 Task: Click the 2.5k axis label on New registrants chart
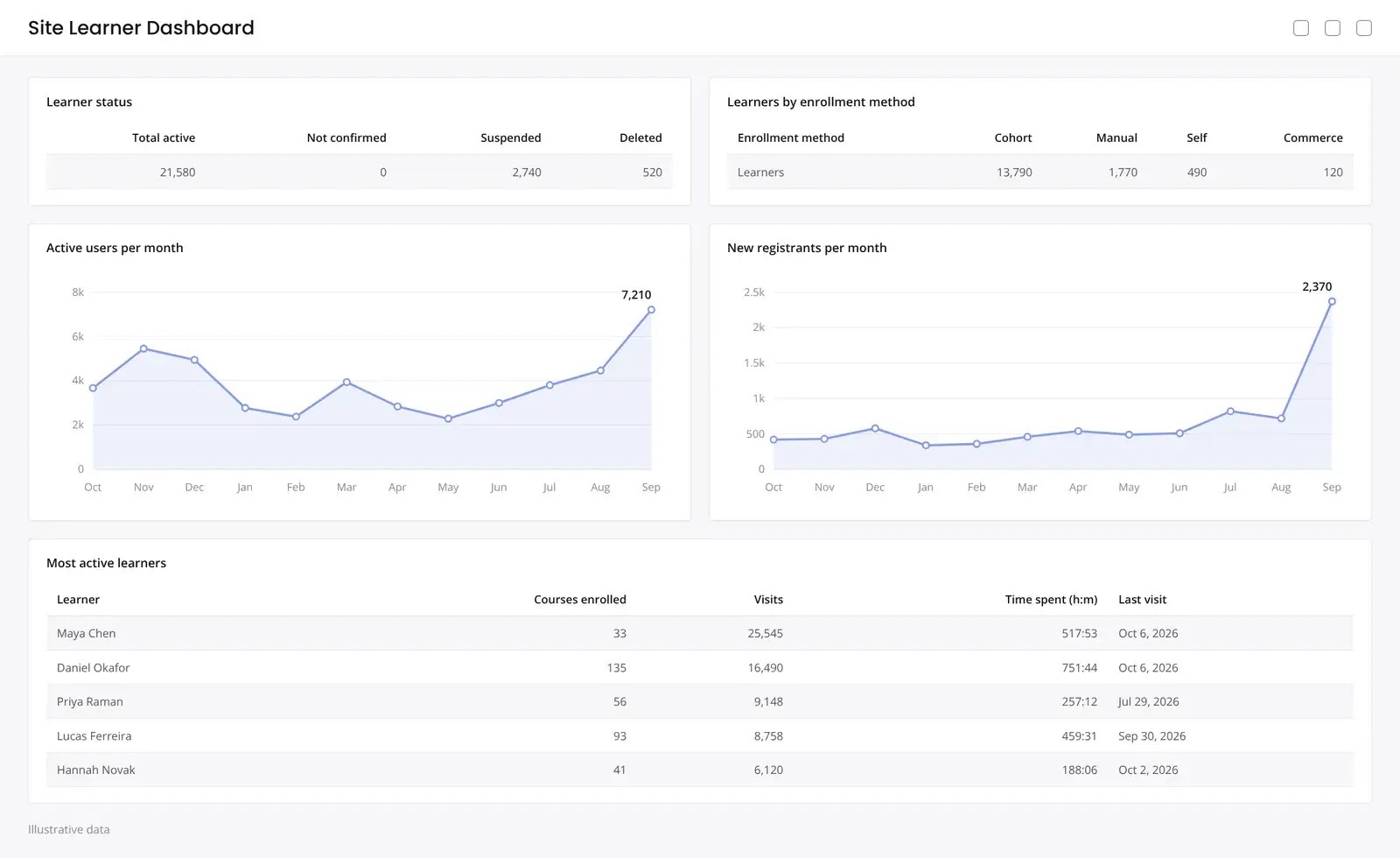[754, 292]
